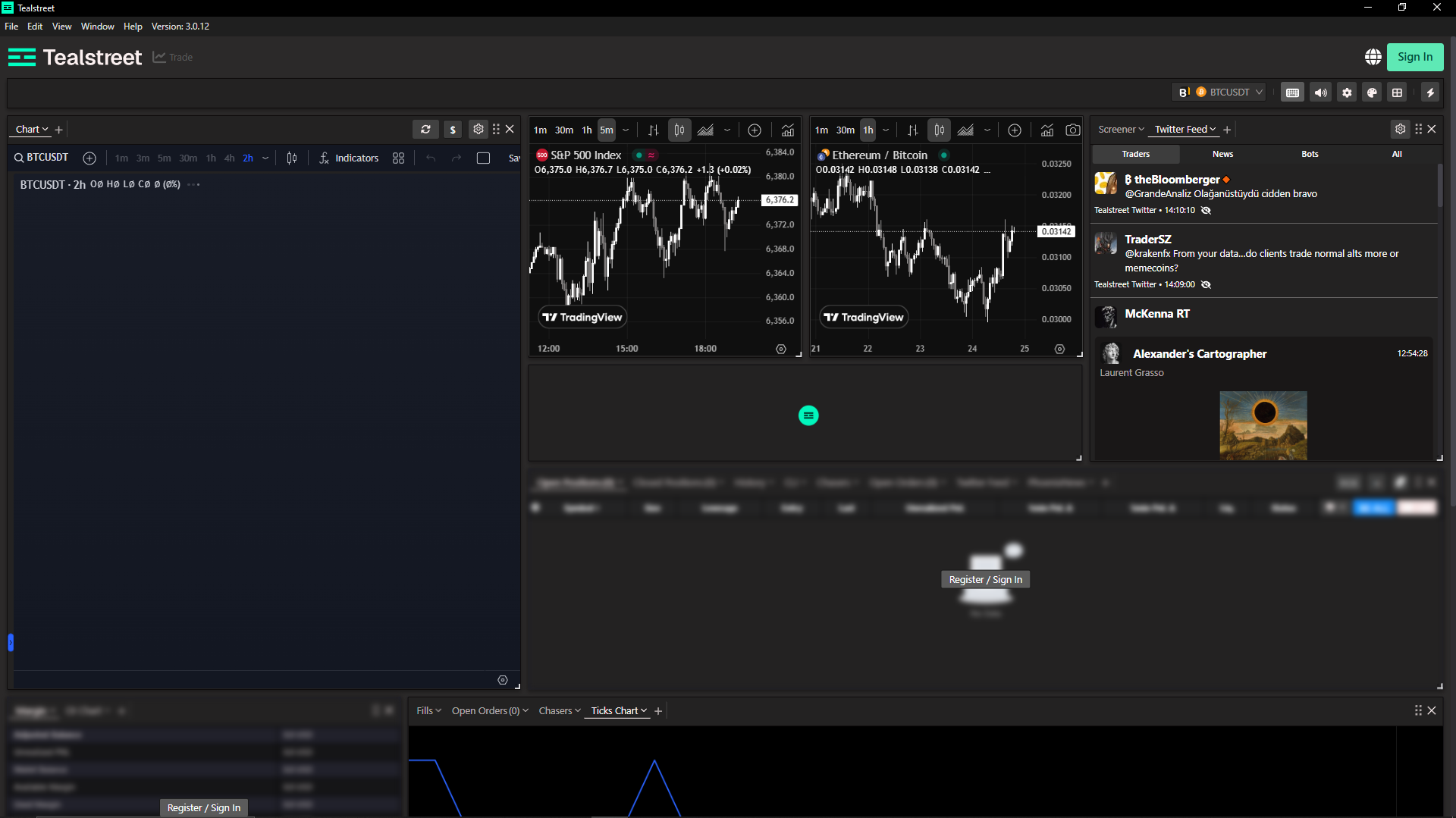Click the Trade link beside Tealstreet logo
The height and width of the screenshot is (818, 1456).
(173, 58)
